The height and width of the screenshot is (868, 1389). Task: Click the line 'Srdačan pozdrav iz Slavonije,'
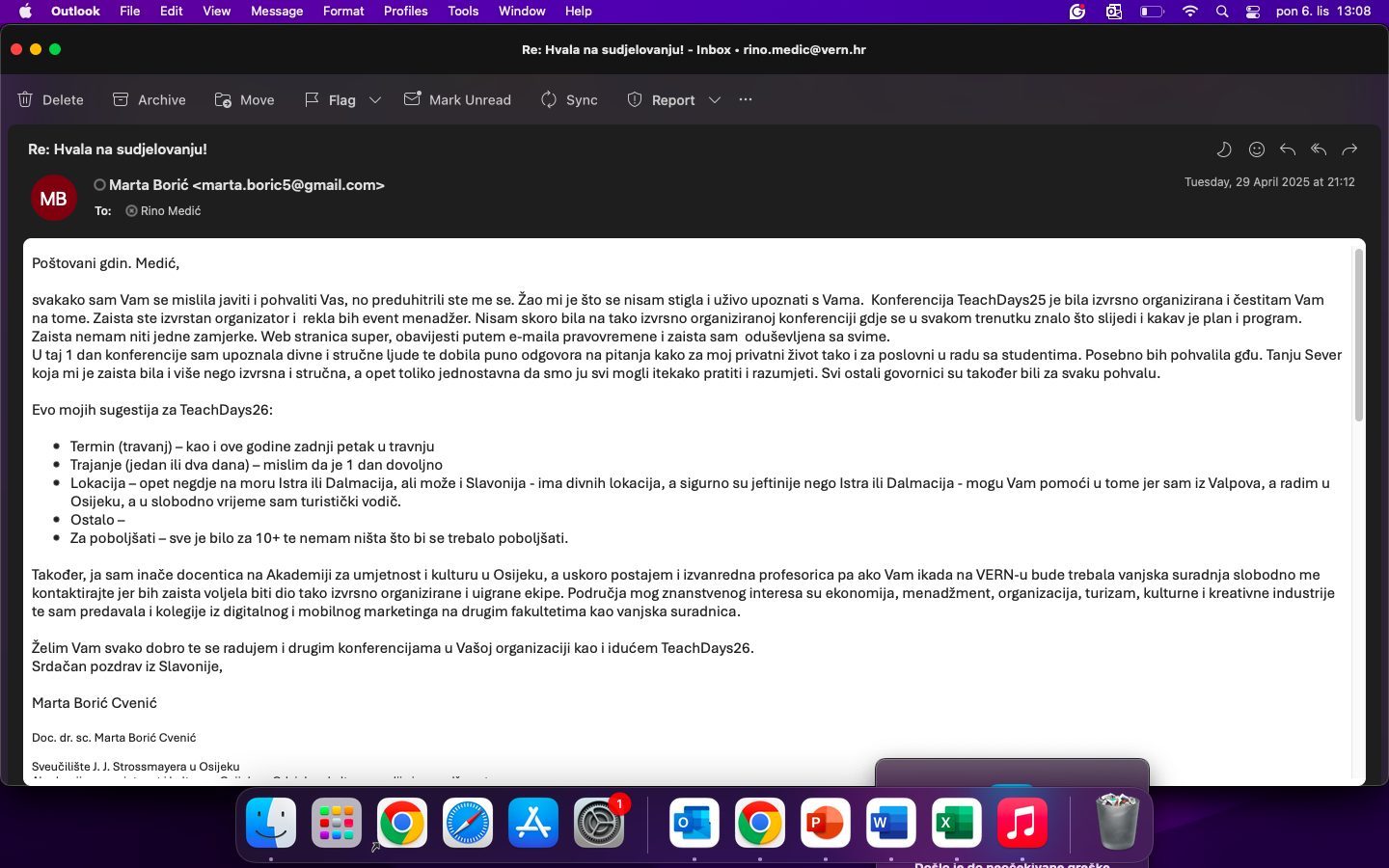click(x=127, y=666)
